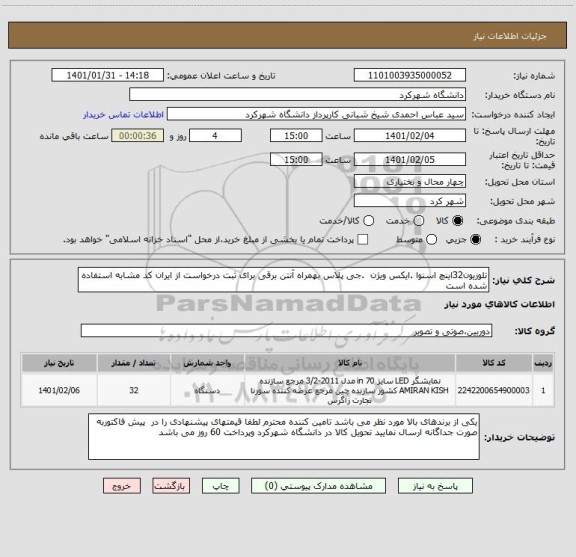The image size is (576, 557).
Task: Click the ایجاد کننده درخواست field
Action: (x=316, y=114)
